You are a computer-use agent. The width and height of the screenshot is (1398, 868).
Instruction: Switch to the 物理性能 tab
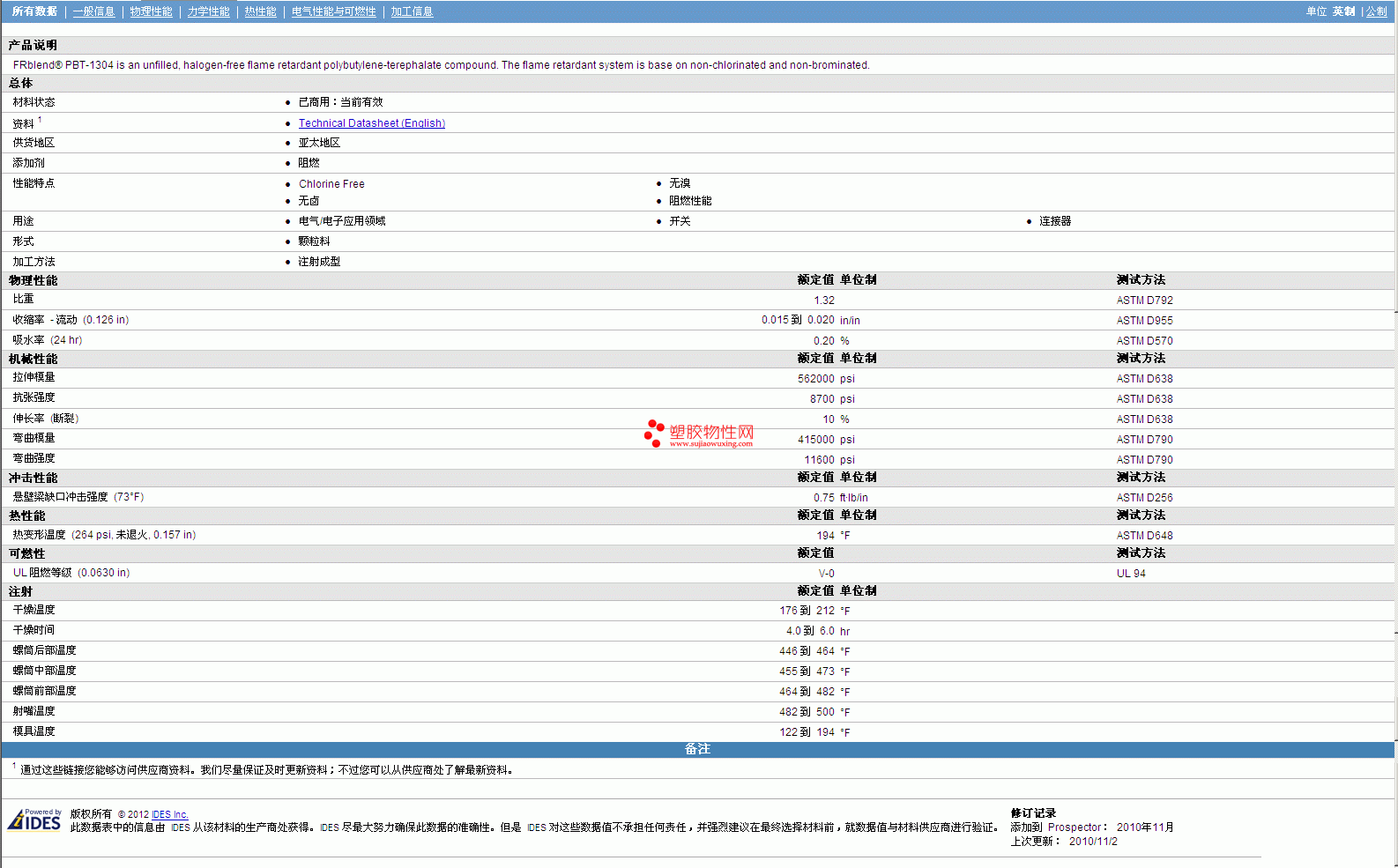coord(151,11)
